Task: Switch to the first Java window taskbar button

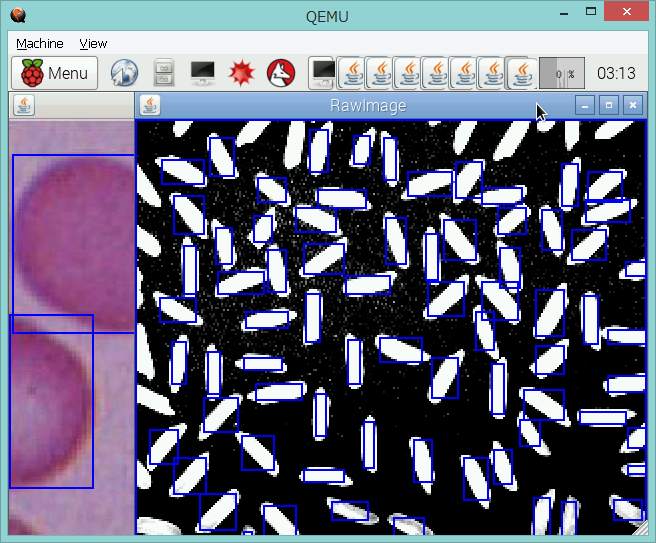Action: click(x=351, y=72)
